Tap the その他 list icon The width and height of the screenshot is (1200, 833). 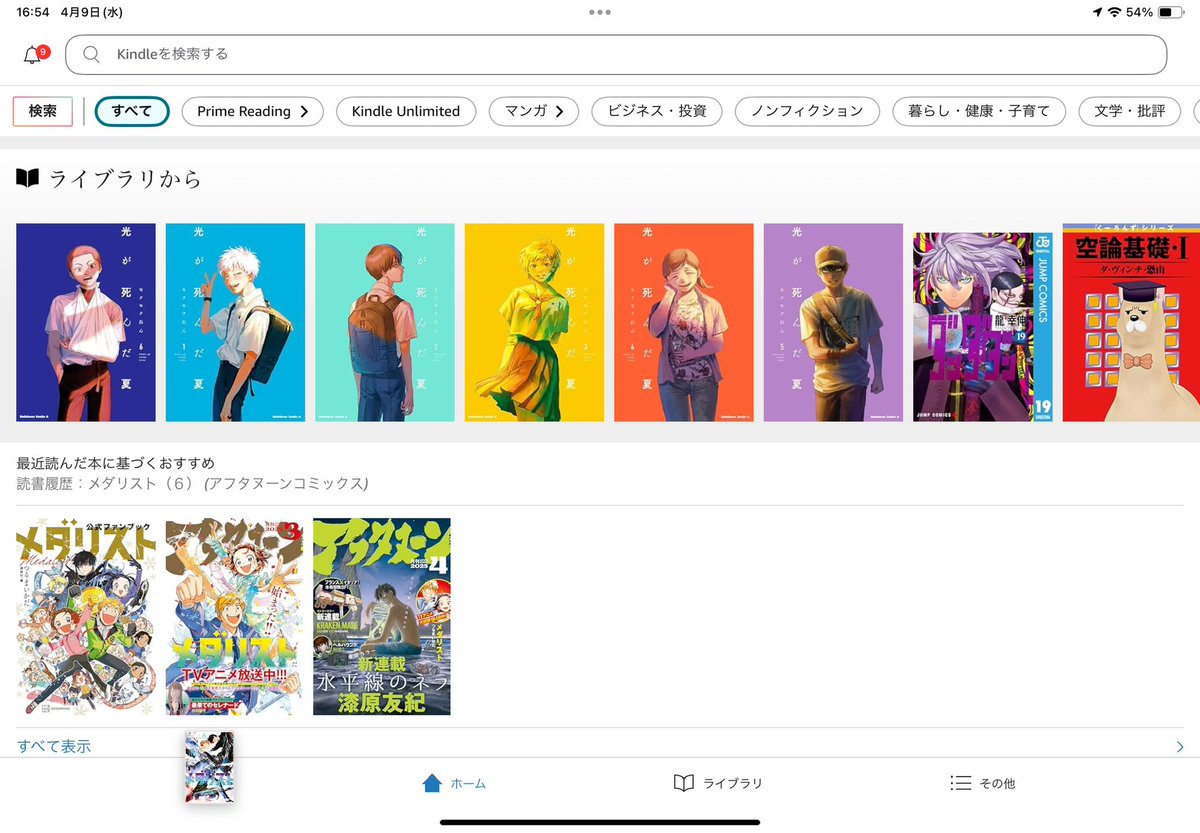(x=960, y=783)
